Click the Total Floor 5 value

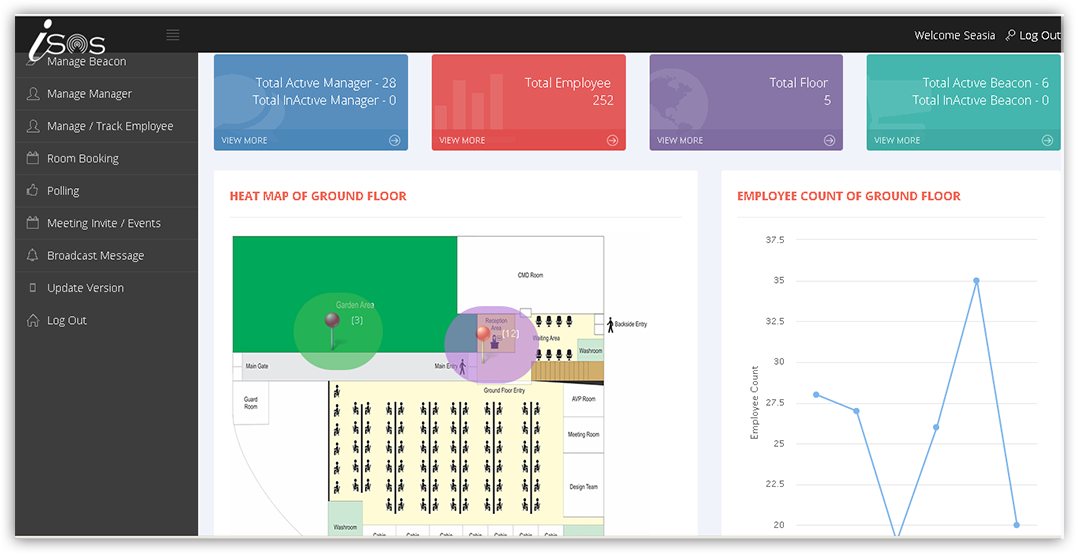pyautogui.click(x=827, y=100)
